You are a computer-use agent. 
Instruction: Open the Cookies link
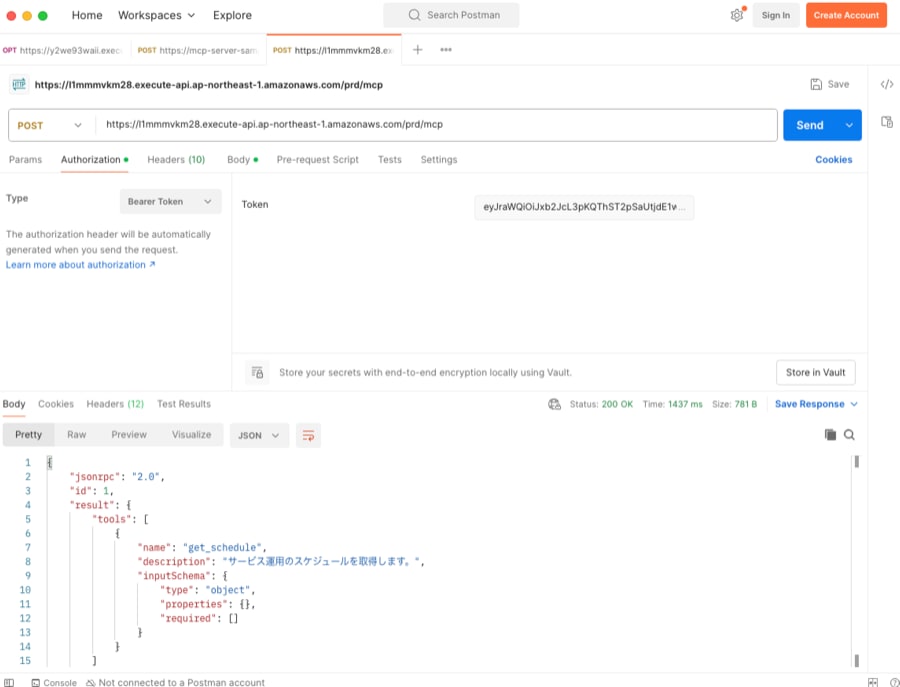click(x=833, y=160)
